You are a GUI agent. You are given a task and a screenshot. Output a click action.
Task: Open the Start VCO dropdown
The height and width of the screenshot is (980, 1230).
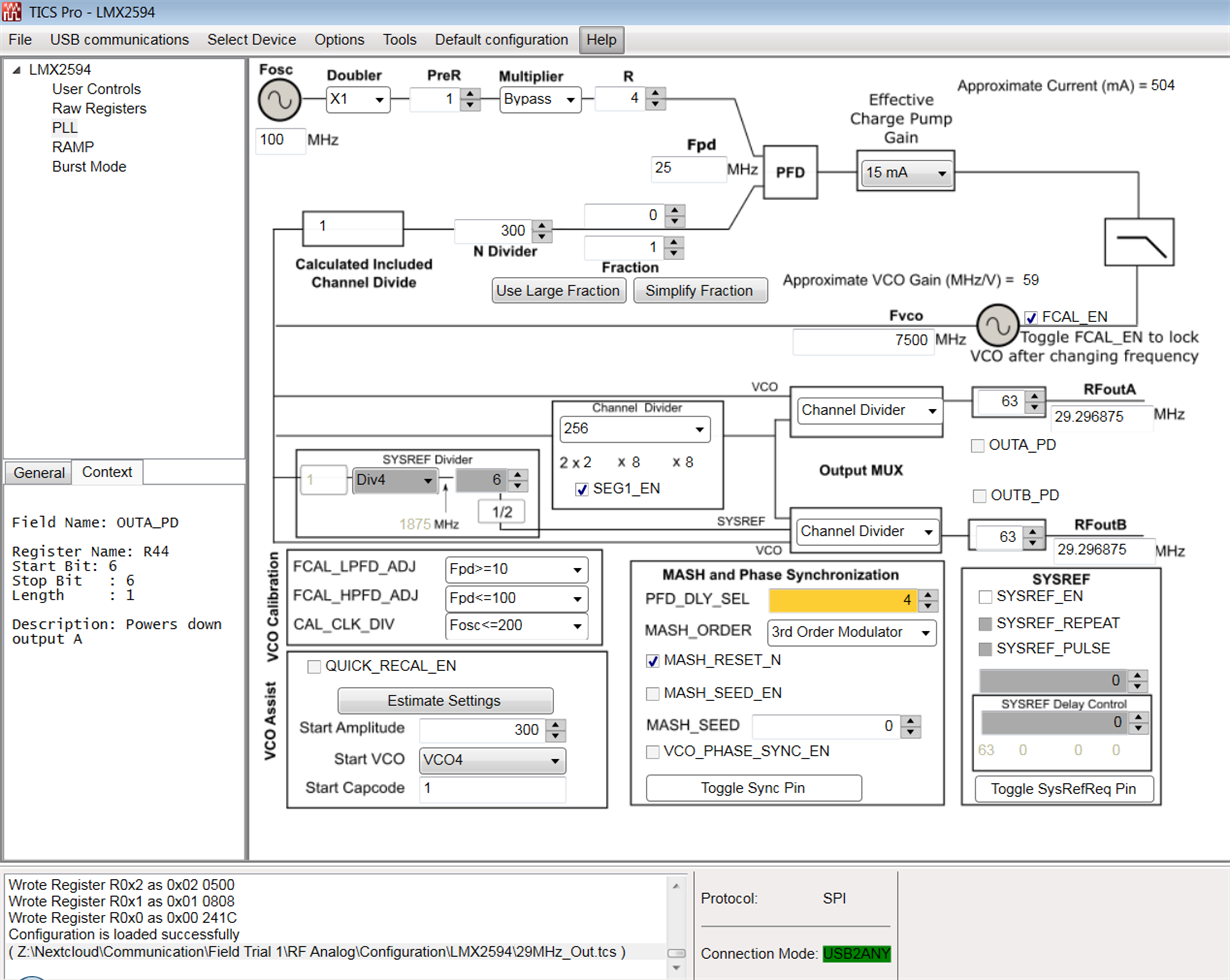pyautogui.click(x=492, y=761)
